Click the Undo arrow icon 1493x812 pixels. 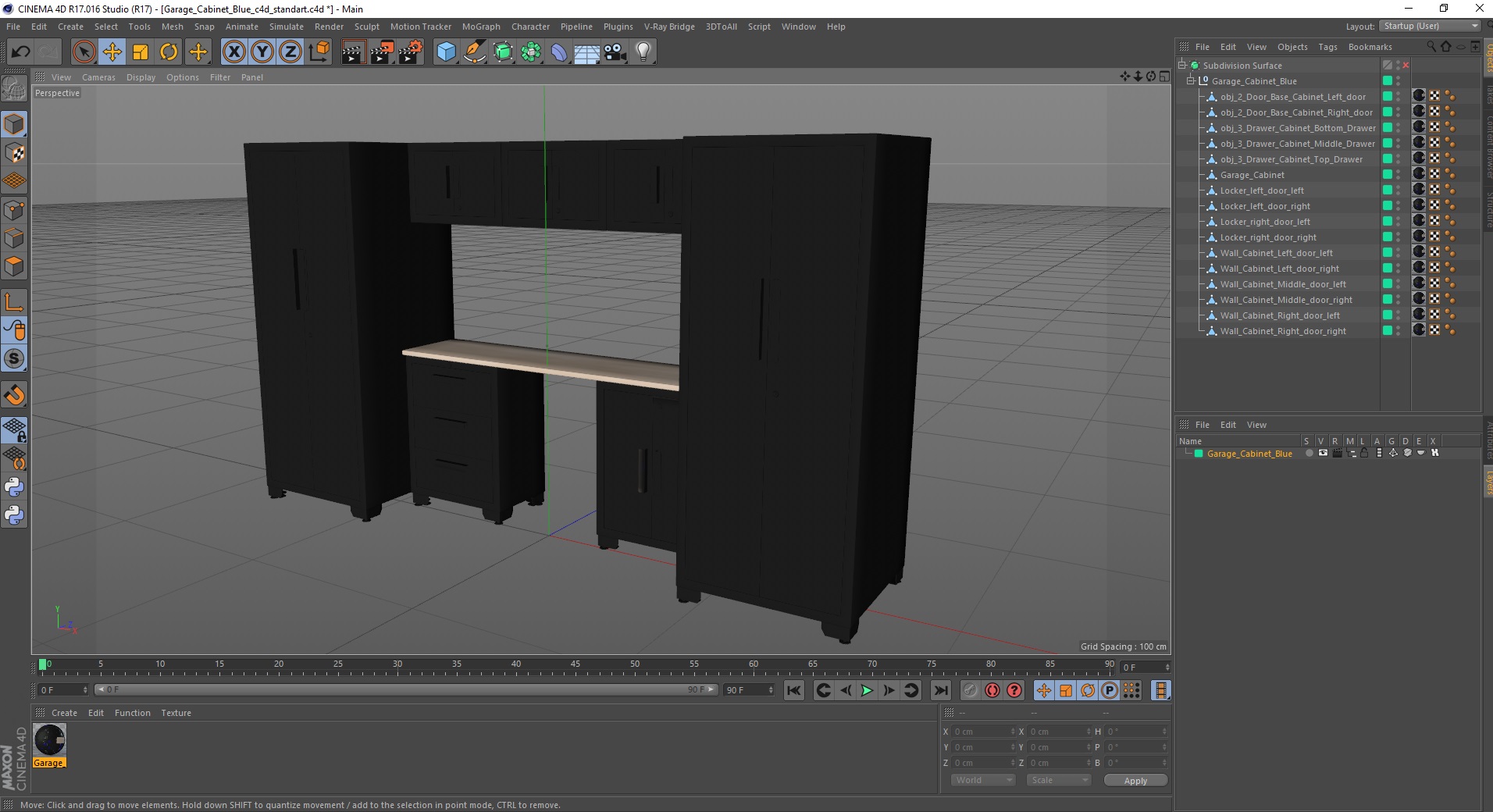point(21,52)
